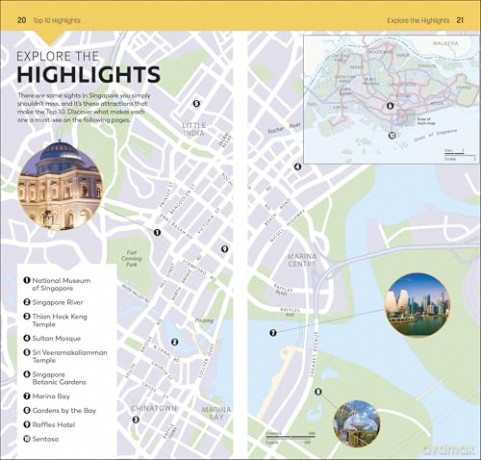Click the 'N Canal Rd' street label

166,353
